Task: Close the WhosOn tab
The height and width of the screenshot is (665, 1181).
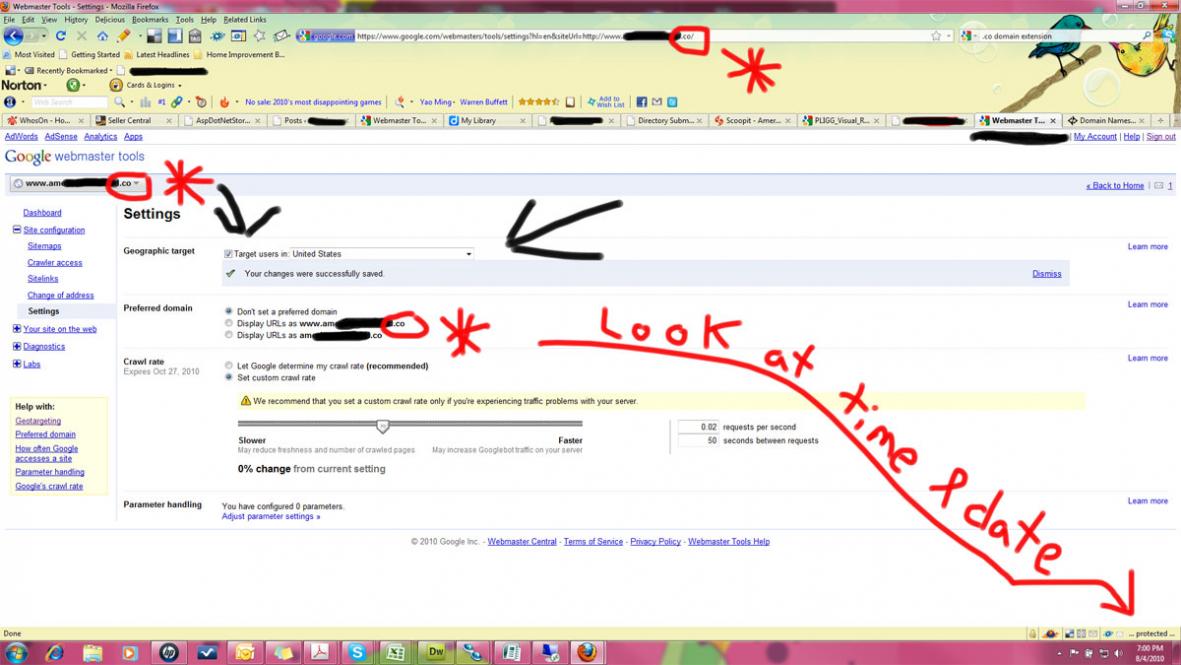Action: [x=81, y=120]
